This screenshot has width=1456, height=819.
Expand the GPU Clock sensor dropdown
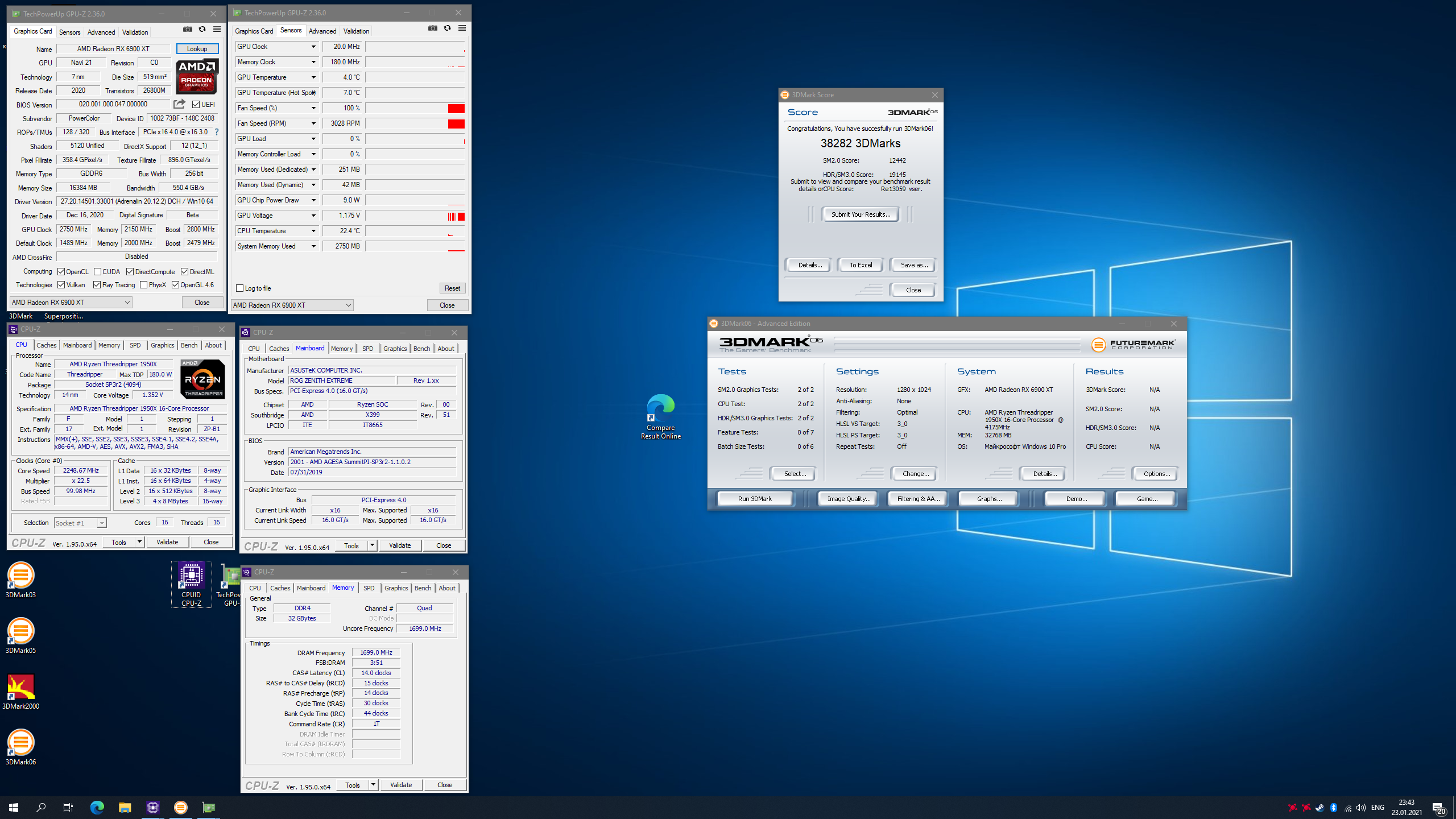coord(313,47)
